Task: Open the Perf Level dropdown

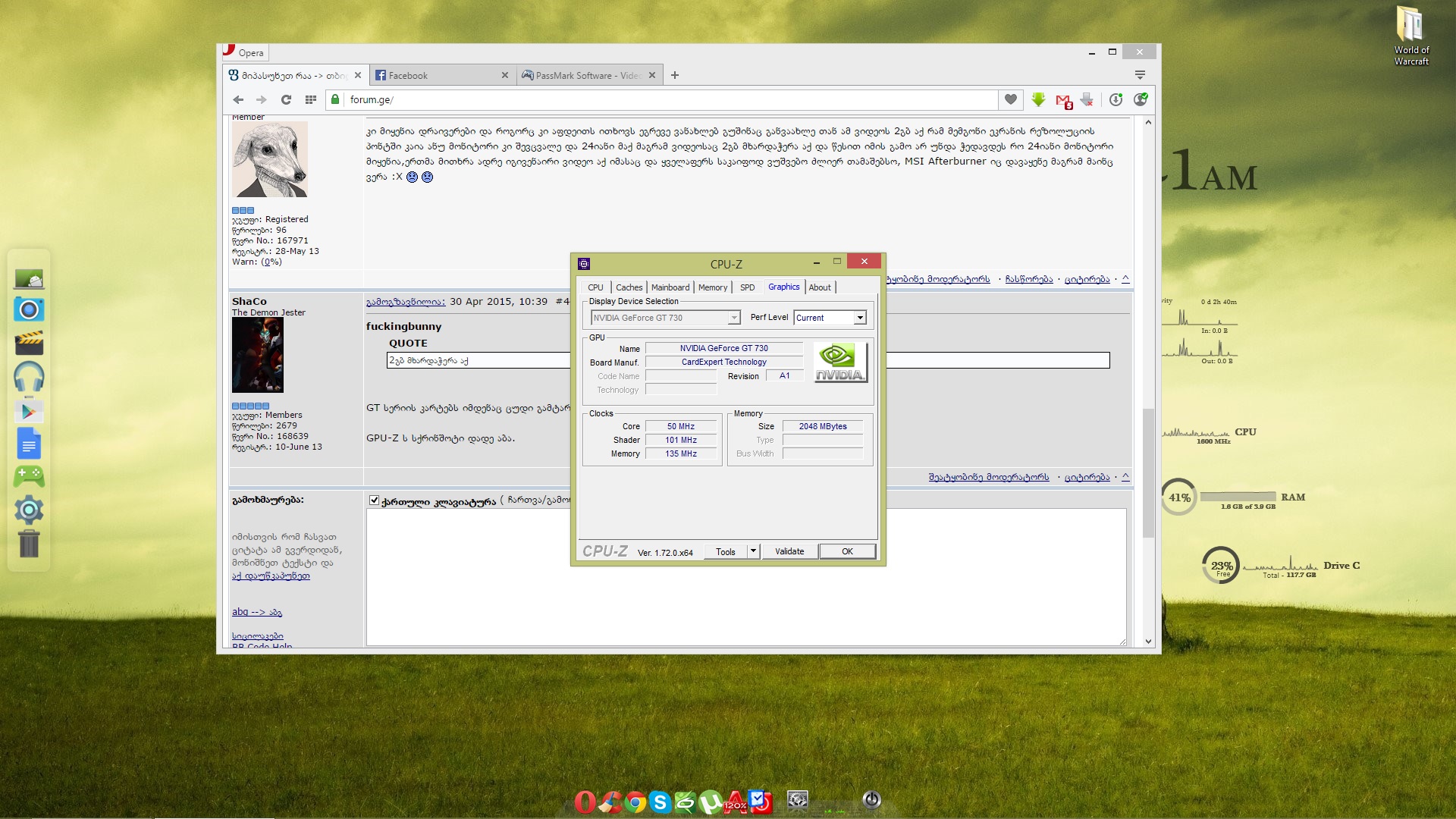Action: (x=860, y=318)
